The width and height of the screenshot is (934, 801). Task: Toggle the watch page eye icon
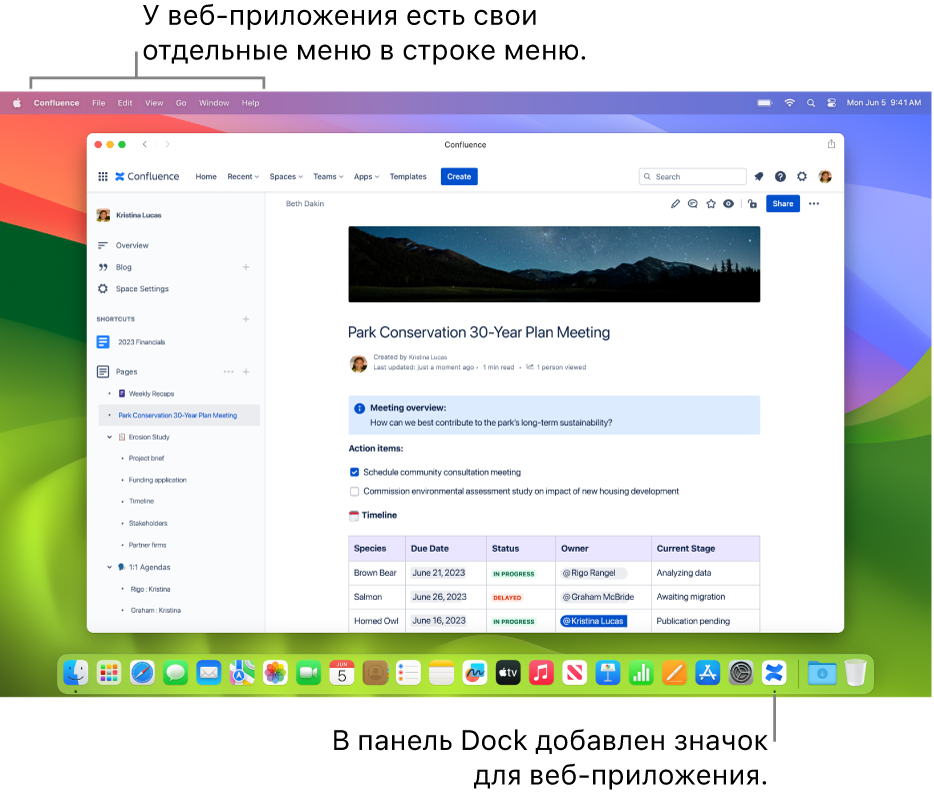pyautogui.click(x=728, y=204)
